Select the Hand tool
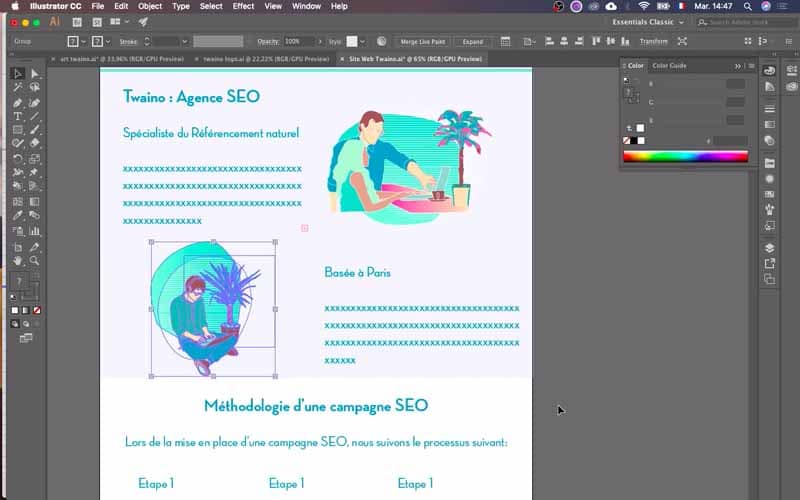800x500 pixels. (x=17, y=261)
